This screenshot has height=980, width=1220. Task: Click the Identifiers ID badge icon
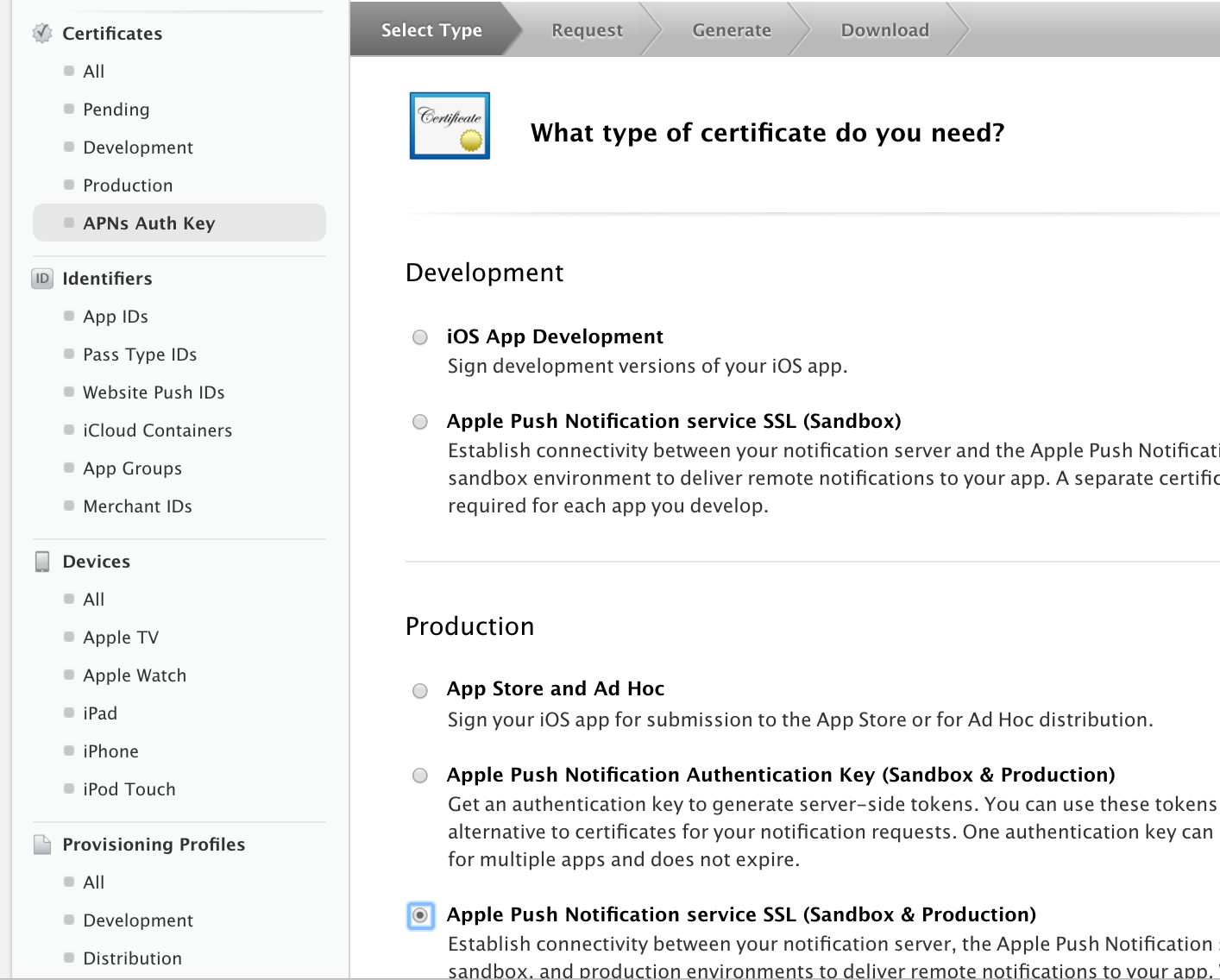(x=42, y=279)
